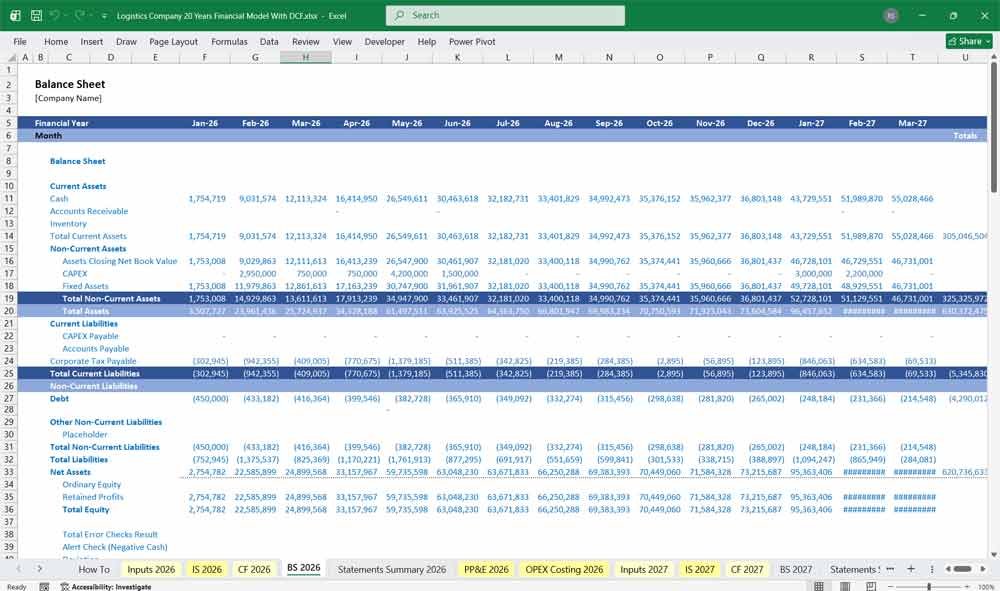The height and width of the screenshot is (591, 1000).
Task: Switch to Page Break Preview view icon
Action: [871, 586]
